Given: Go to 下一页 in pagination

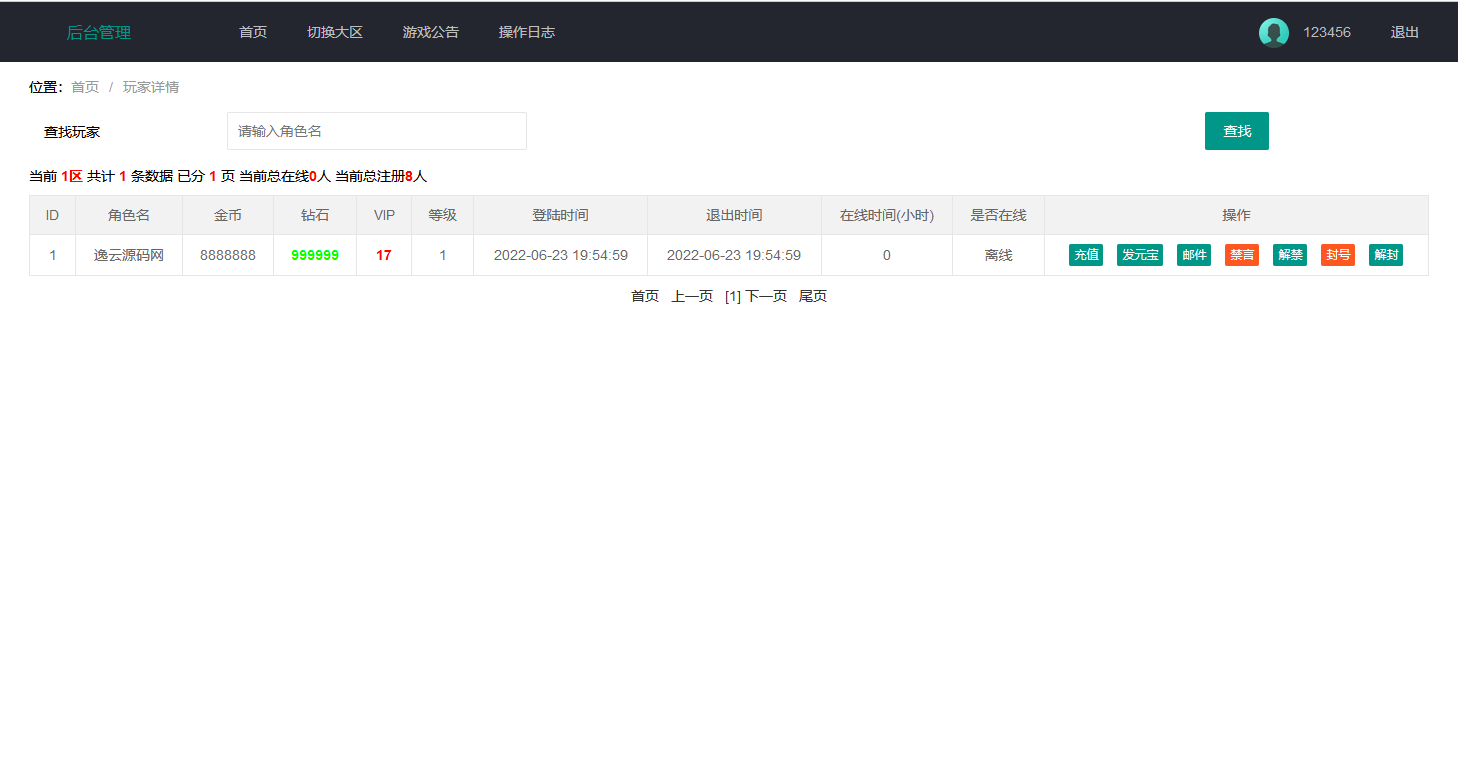Looking at the screenshot, I should (x=766, y=296).
